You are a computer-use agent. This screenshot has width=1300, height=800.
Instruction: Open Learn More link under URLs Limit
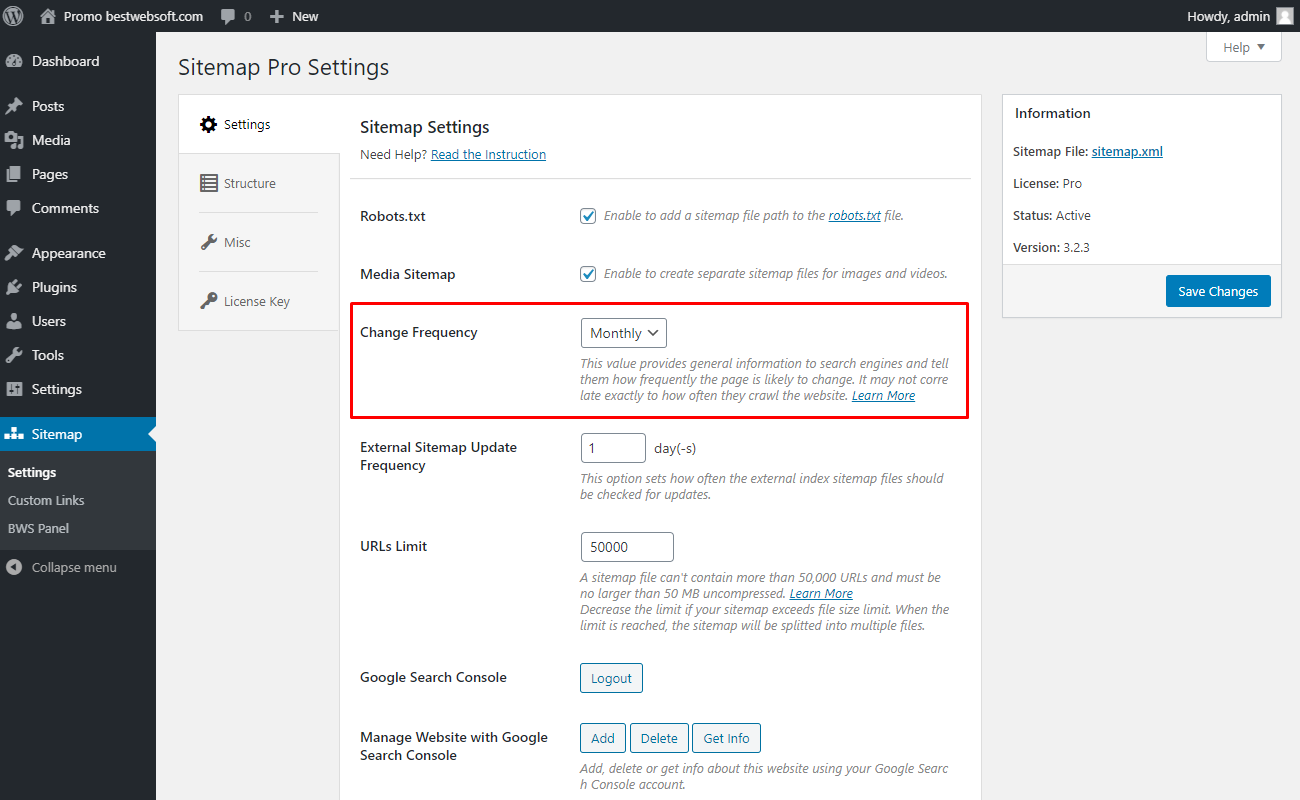(x=821, y=594)
